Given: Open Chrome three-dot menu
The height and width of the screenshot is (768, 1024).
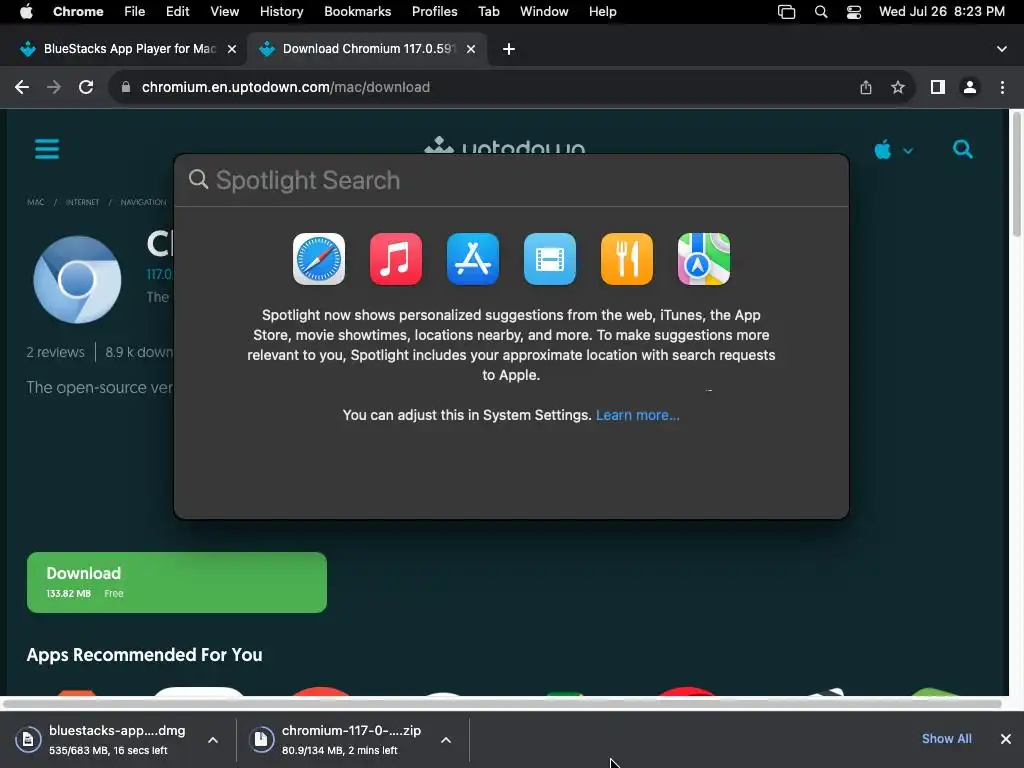Looking at the screenshot, I should (x=1002, y=87).
